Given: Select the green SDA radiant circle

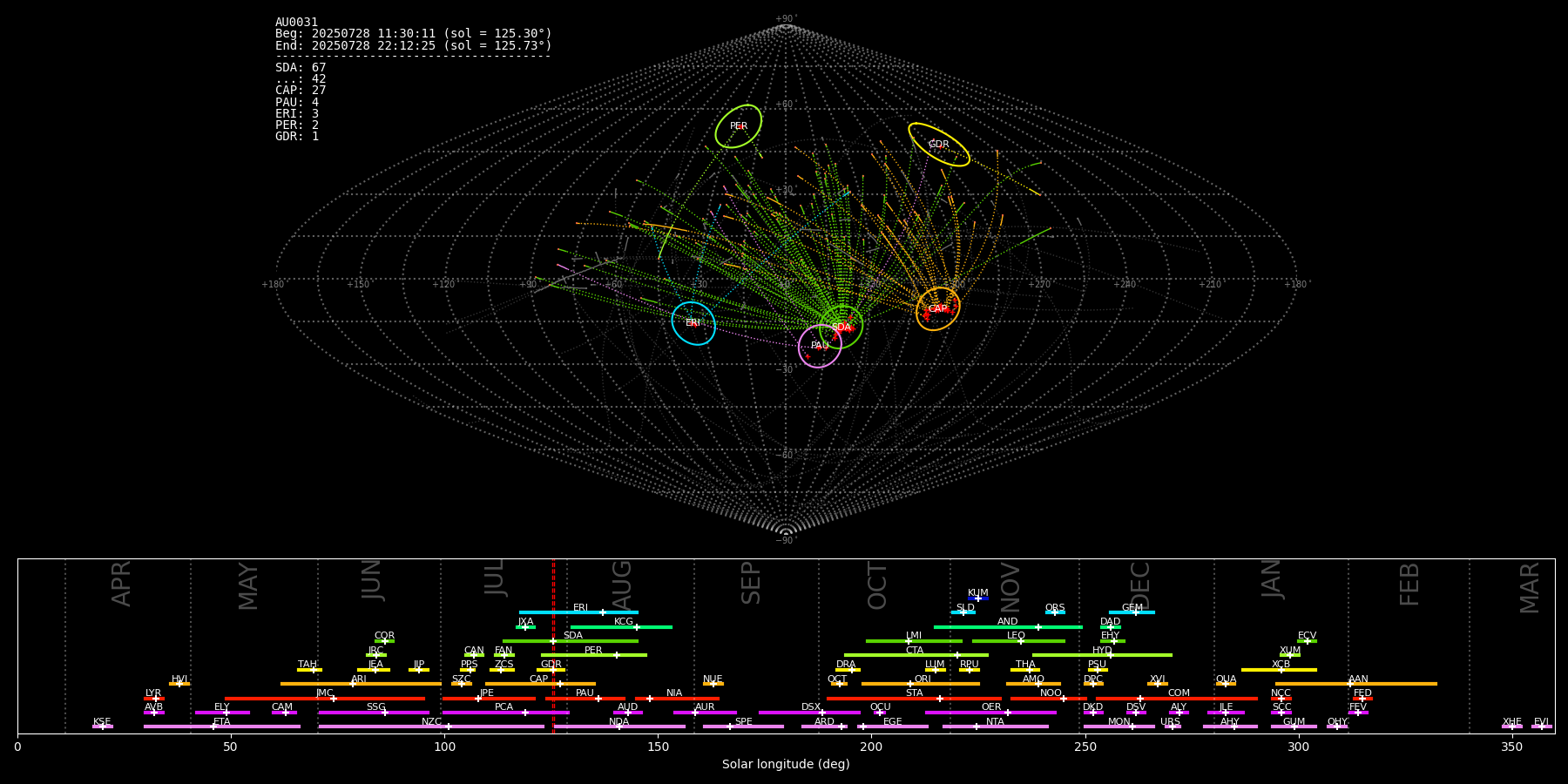Looking at the screenshot, I should point(841,328).
